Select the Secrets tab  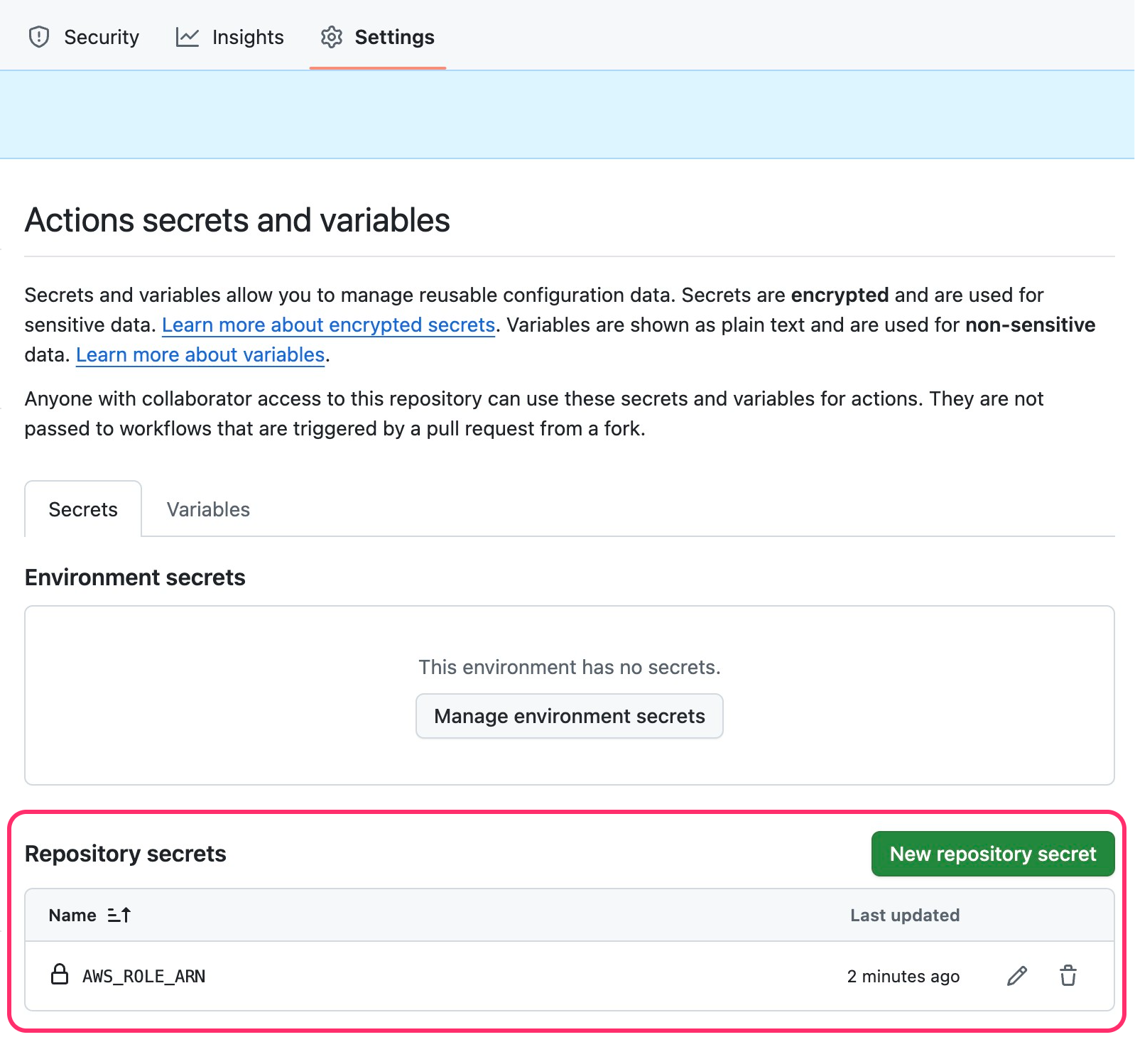click(x=83, y=509)
